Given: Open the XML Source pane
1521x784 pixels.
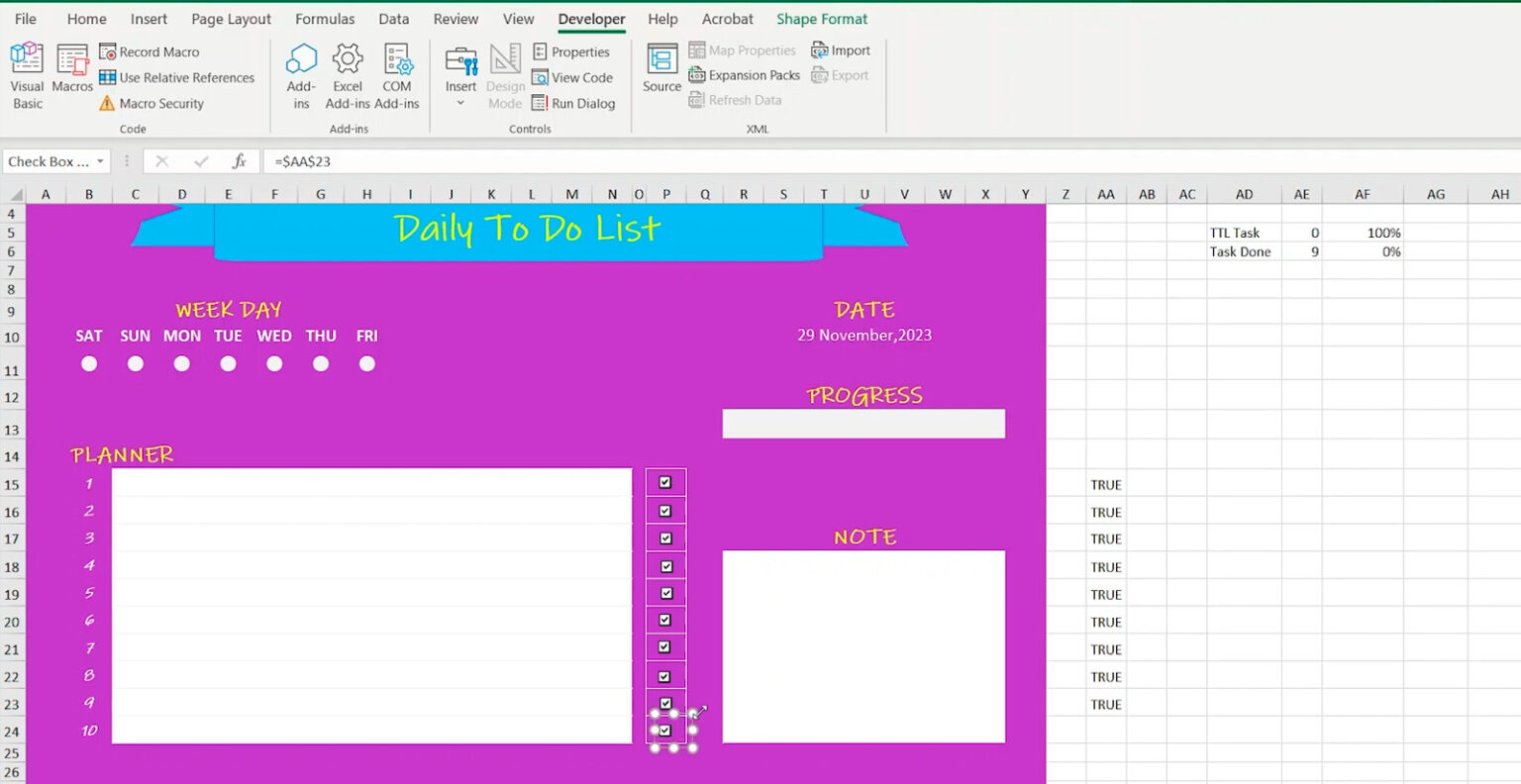Looking at the screenshot, I should (659, 67).
